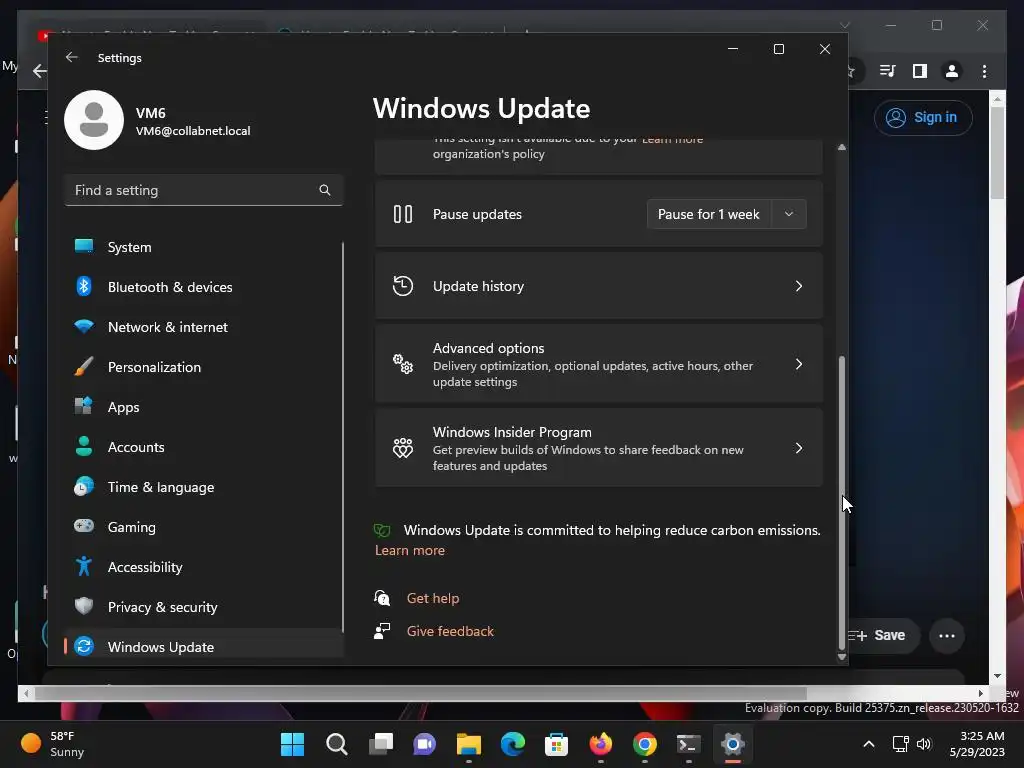Open System settings category
Screen dimensions: 1024x768
pyautogui.click(x=204, y=247)
